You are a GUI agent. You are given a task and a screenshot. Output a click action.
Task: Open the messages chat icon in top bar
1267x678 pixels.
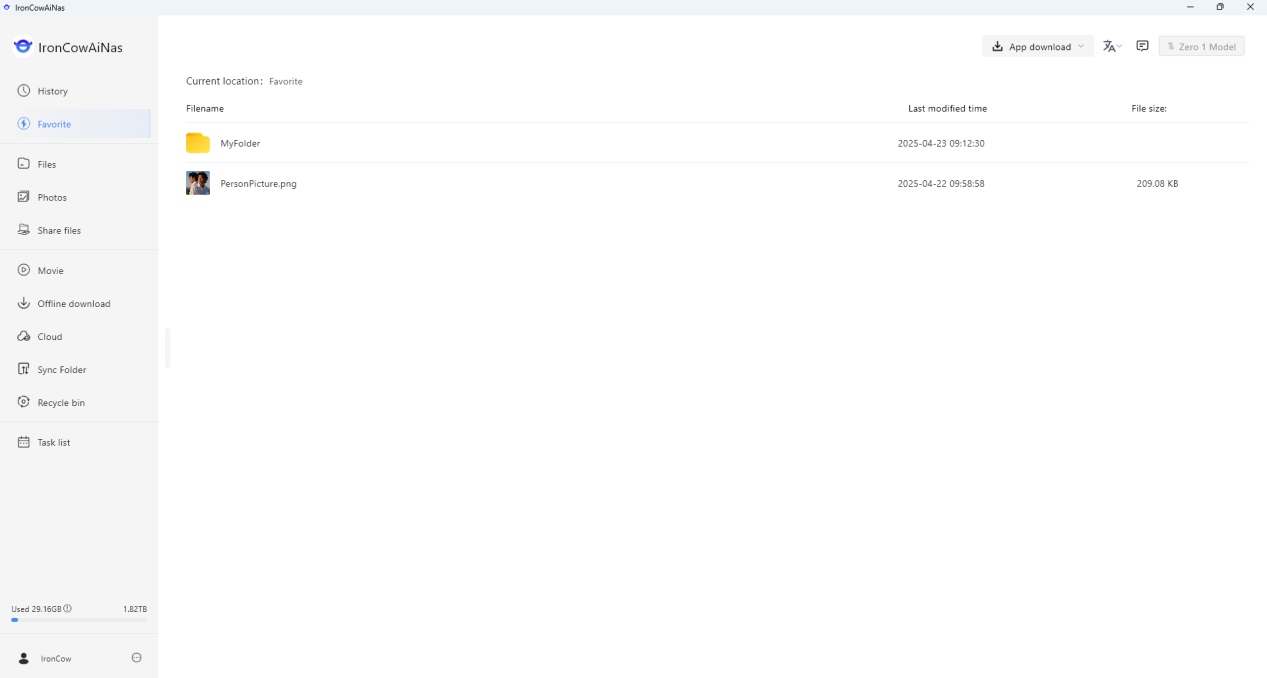point(1142,46)
